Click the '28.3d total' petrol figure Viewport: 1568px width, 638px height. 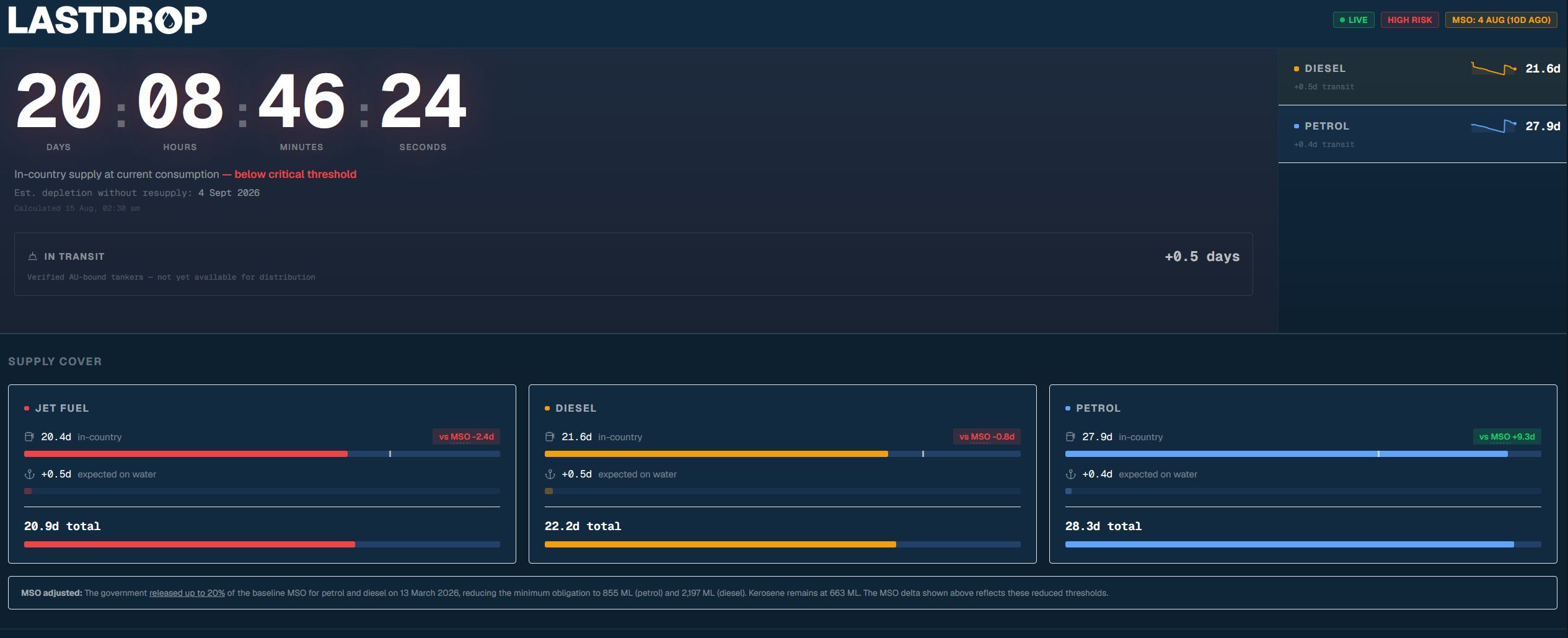(1103, 526)
